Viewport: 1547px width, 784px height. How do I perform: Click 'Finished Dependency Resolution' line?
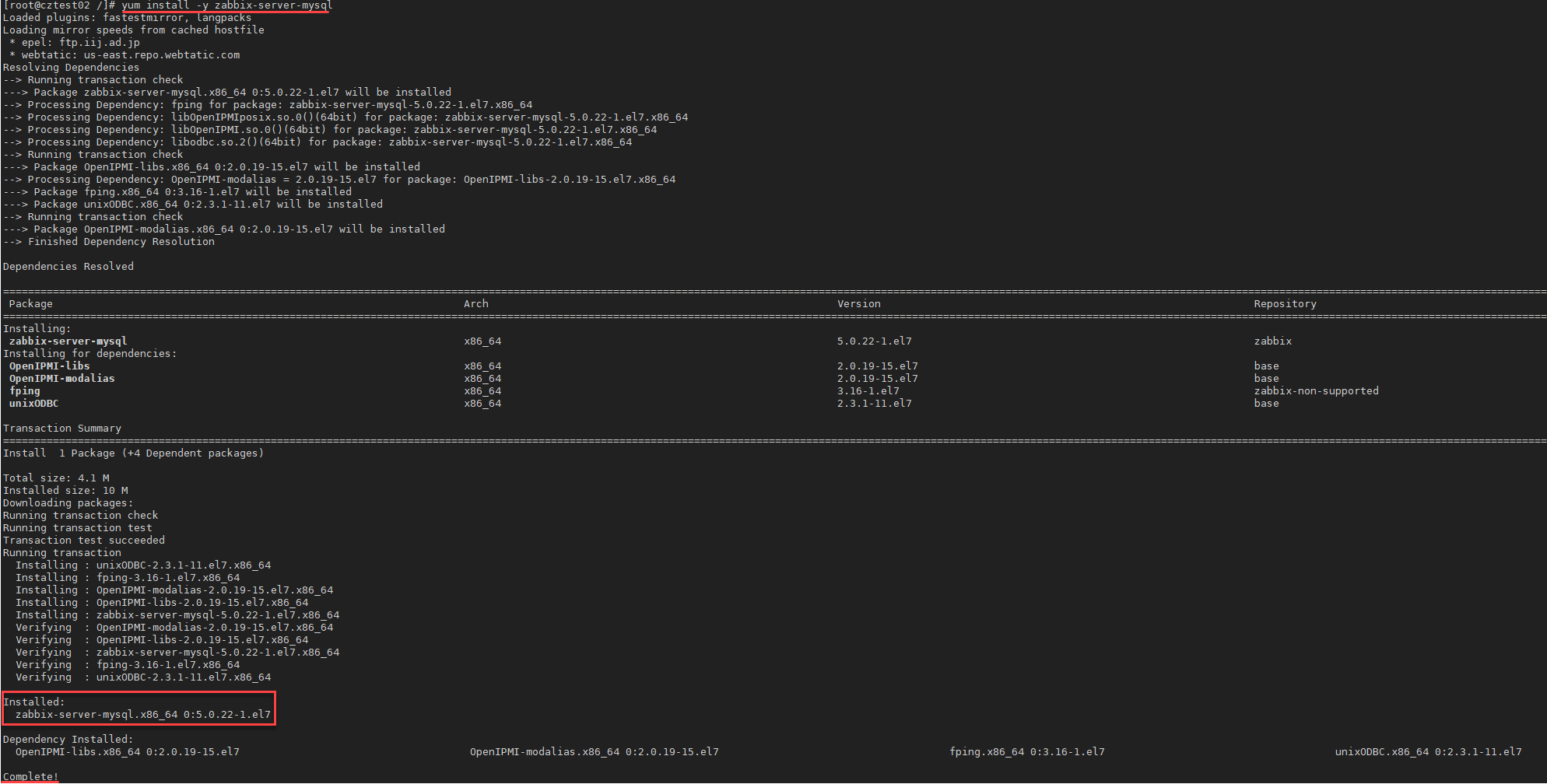pos(109,241)
